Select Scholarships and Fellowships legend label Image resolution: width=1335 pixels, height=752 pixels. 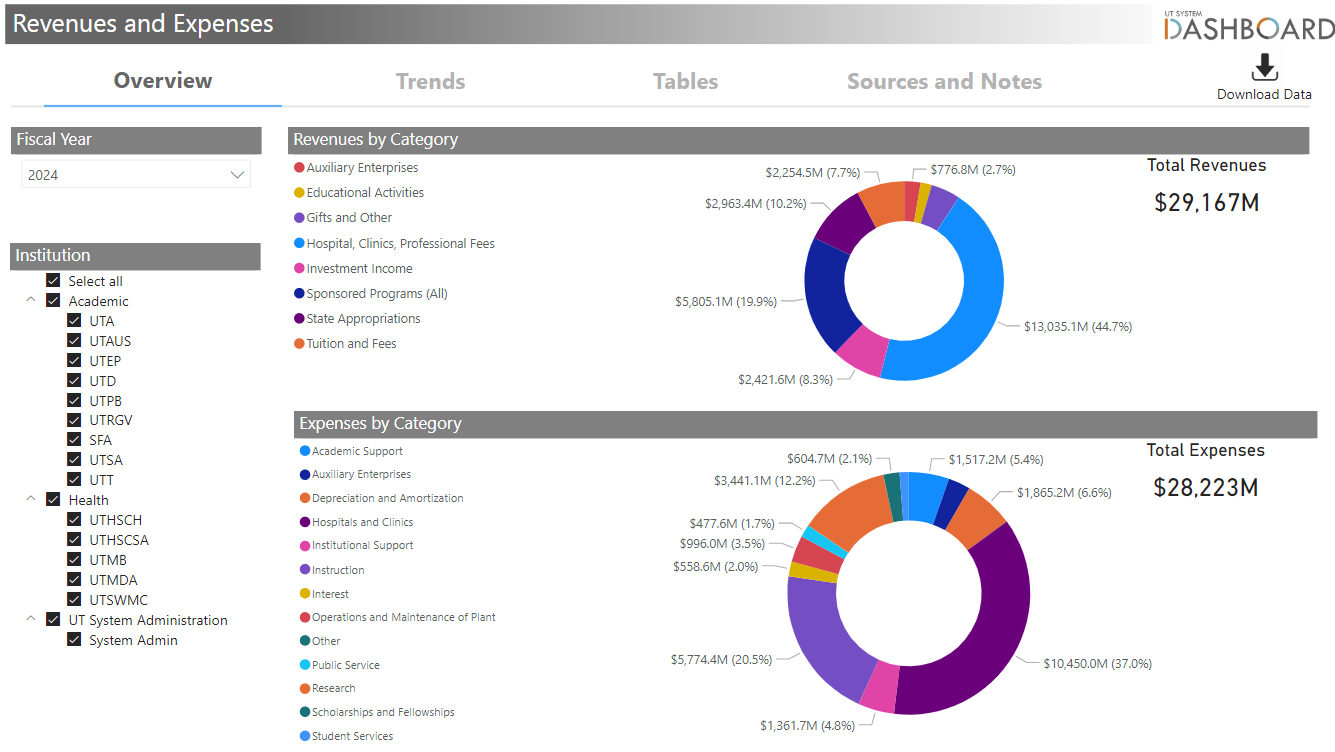(x=383, y=712)
